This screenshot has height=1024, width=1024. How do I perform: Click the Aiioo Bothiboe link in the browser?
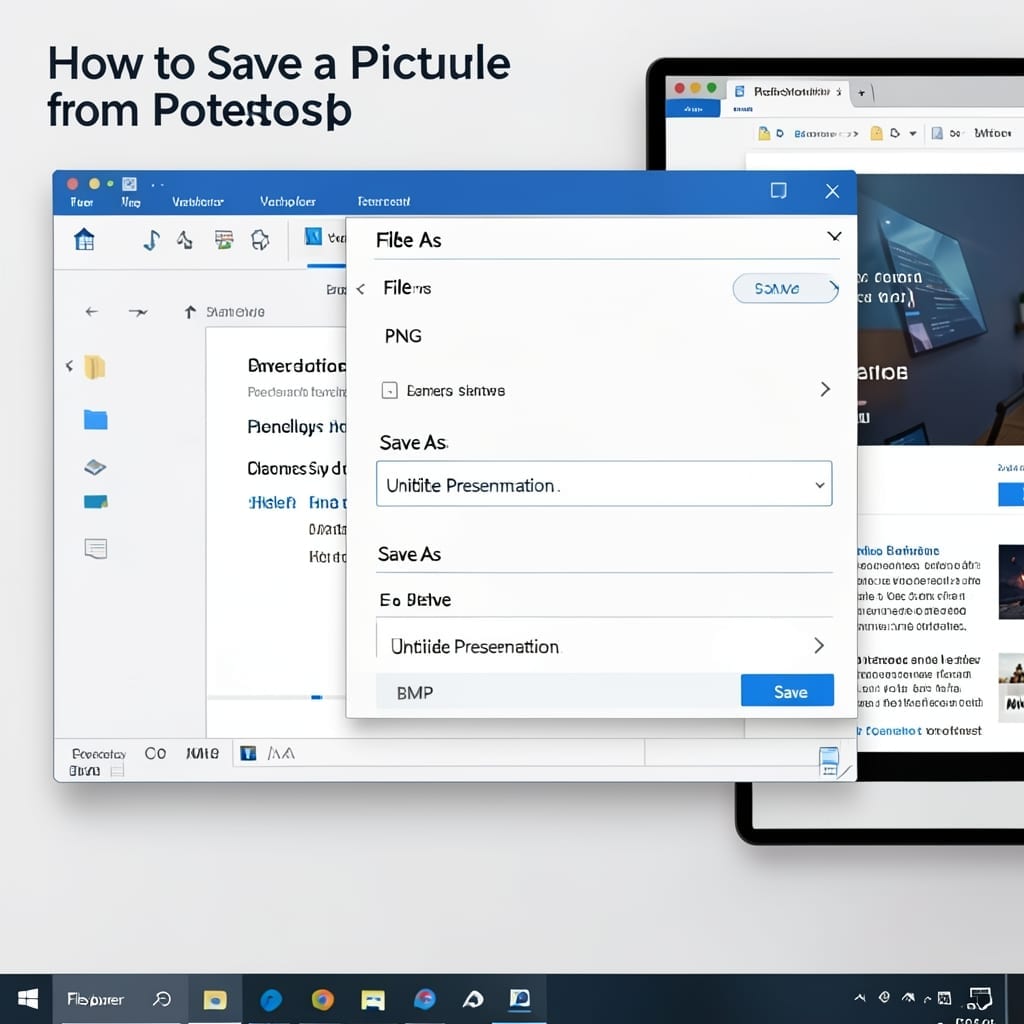point(898,551)
